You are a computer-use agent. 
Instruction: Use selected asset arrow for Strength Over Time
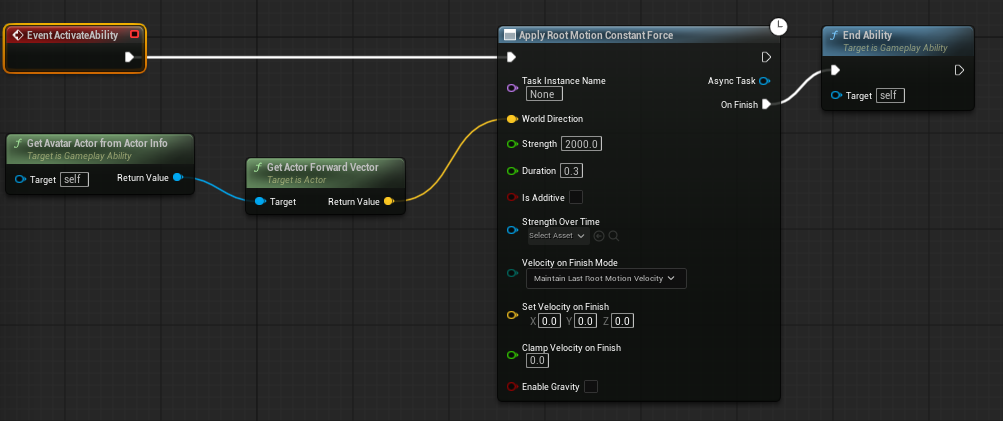coord(599,236)
